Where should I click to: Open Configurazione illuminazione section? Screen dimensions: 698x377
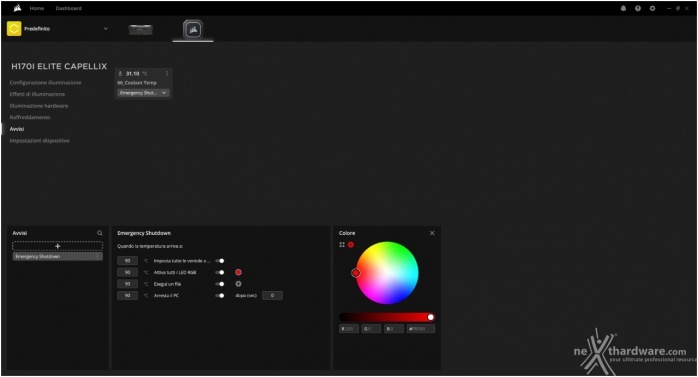[45, 83]
